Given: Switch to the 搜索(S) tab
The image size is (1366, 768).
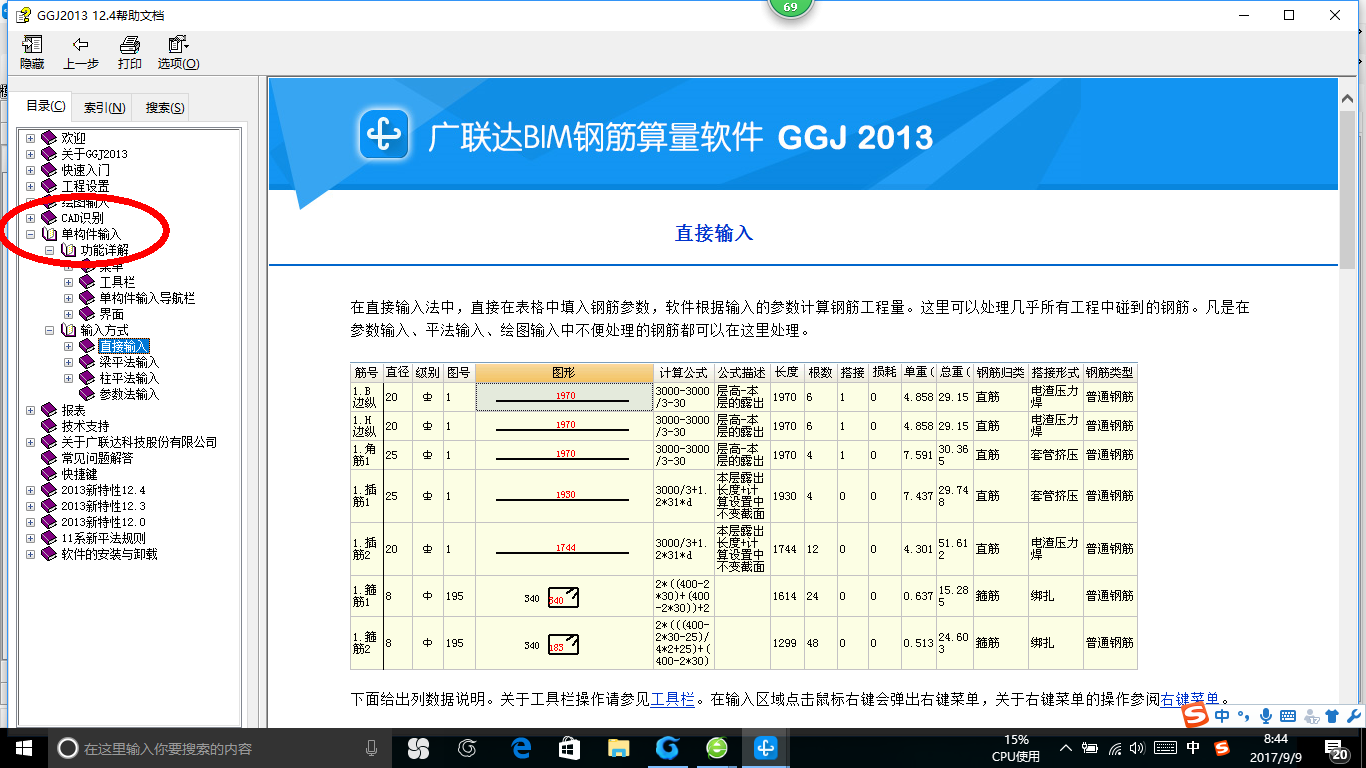Looking at the screenshot, I should pos(164,108).
